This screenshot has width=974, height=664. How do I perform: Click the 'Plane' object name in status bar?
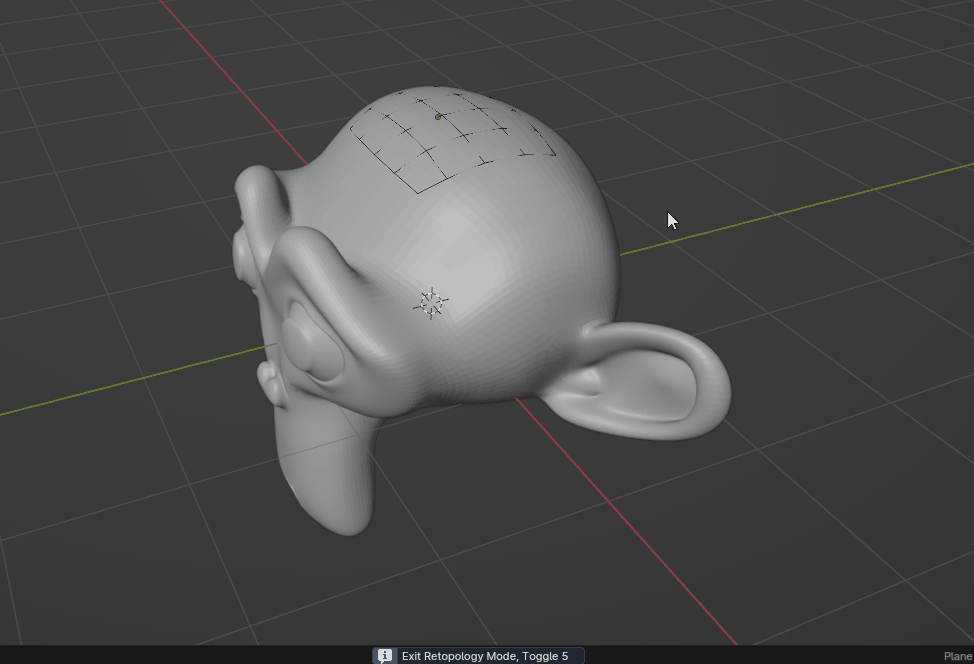pyautogui.click(x=957, y=655)
